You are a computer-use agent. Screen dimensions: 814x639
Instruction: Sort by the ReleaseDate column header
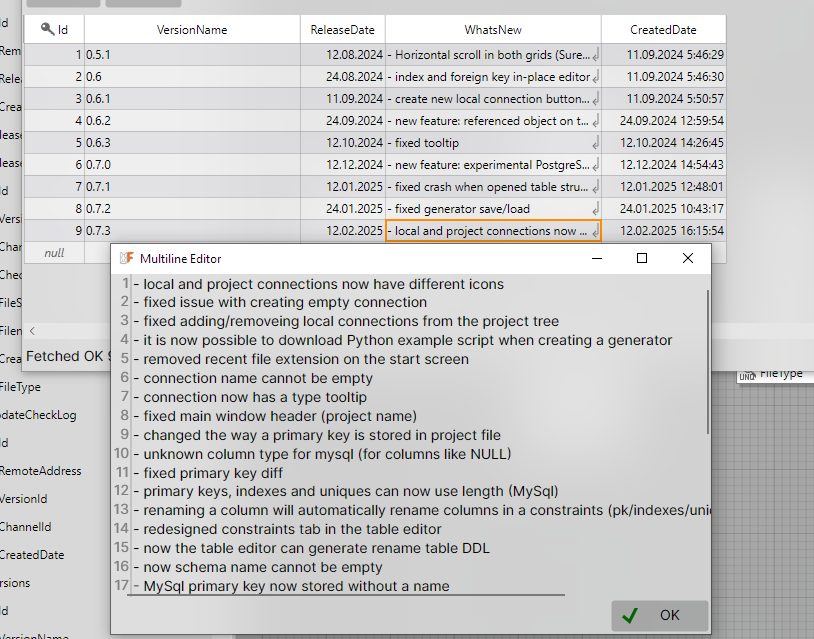coord(343,30)
